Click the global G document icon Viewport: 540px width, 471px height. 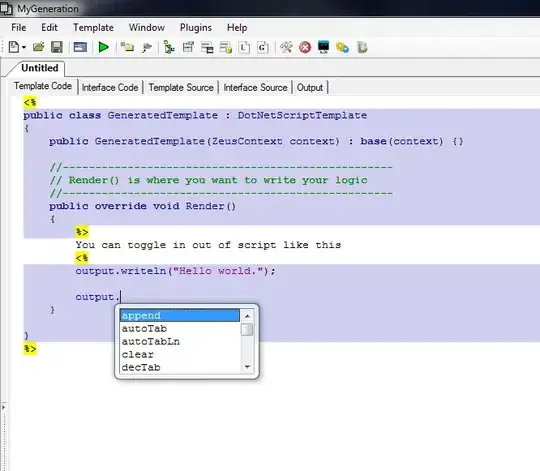tap(263, 47)
